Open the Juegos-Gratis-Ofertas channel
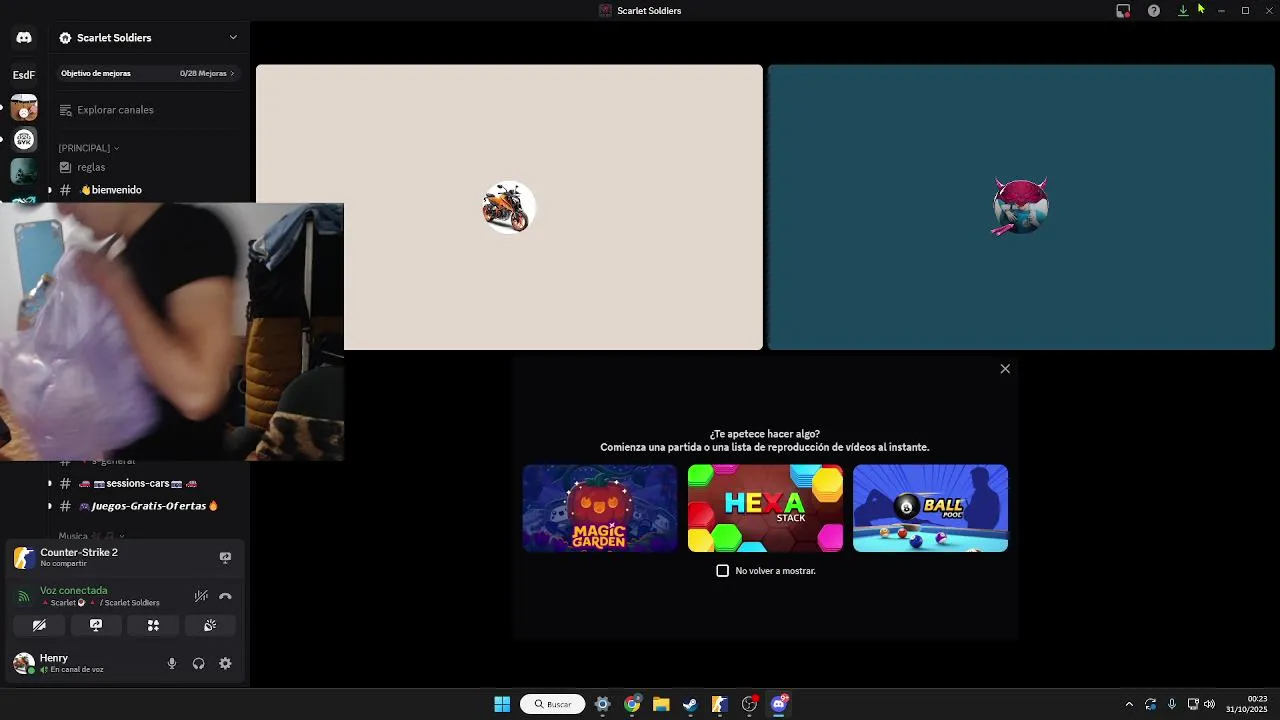 pyautogui.click(x=148, y=506)
